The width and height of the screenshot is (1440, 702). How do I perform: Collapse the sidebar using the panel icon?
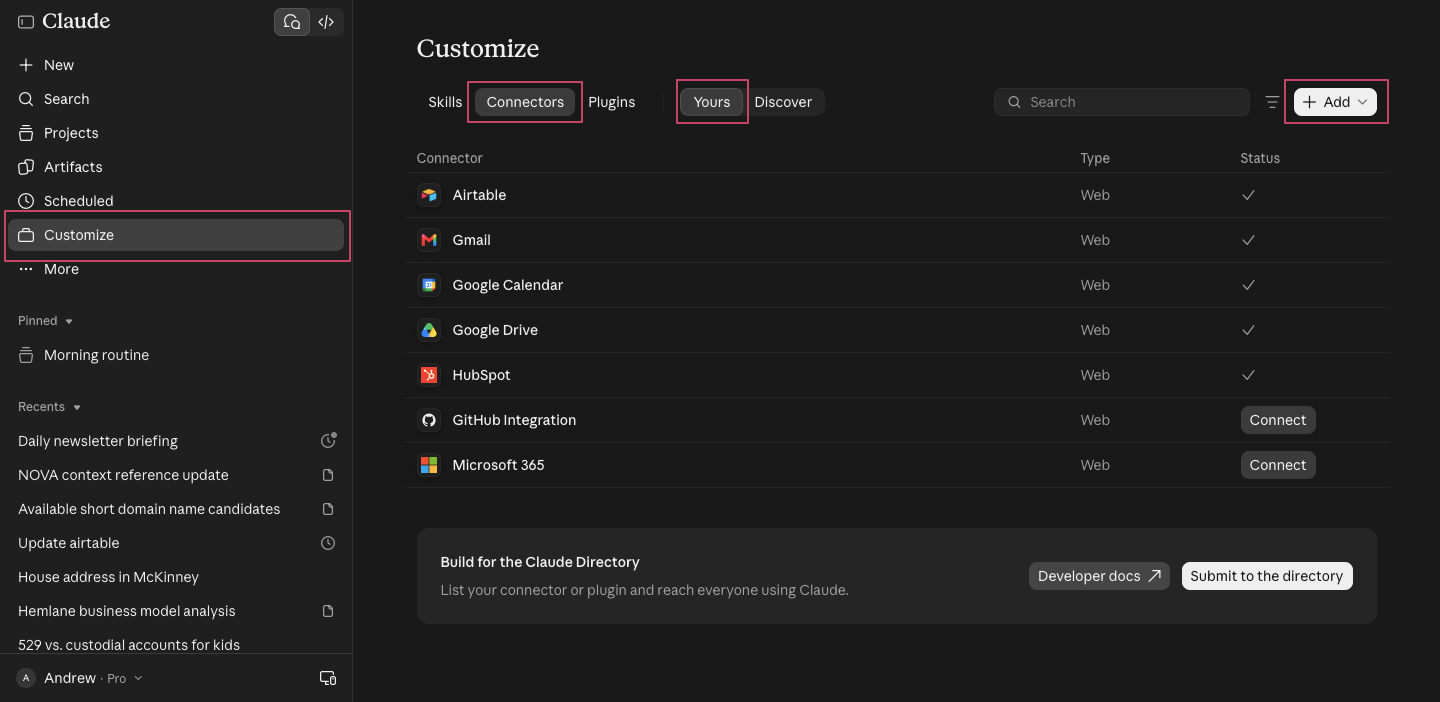(x=26, y=22)
